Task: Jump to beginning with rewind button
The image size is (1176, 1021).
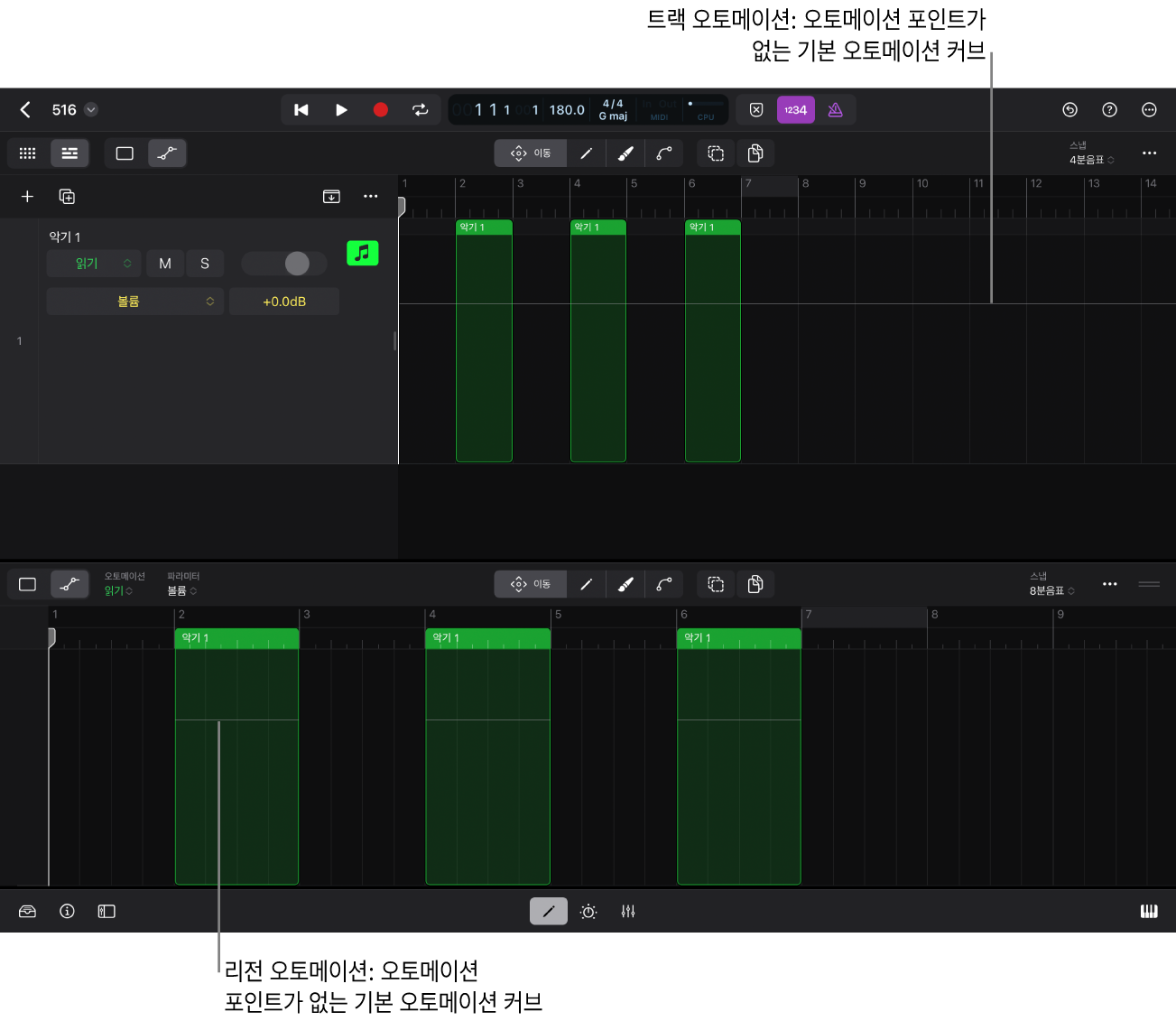Action: 301,110
